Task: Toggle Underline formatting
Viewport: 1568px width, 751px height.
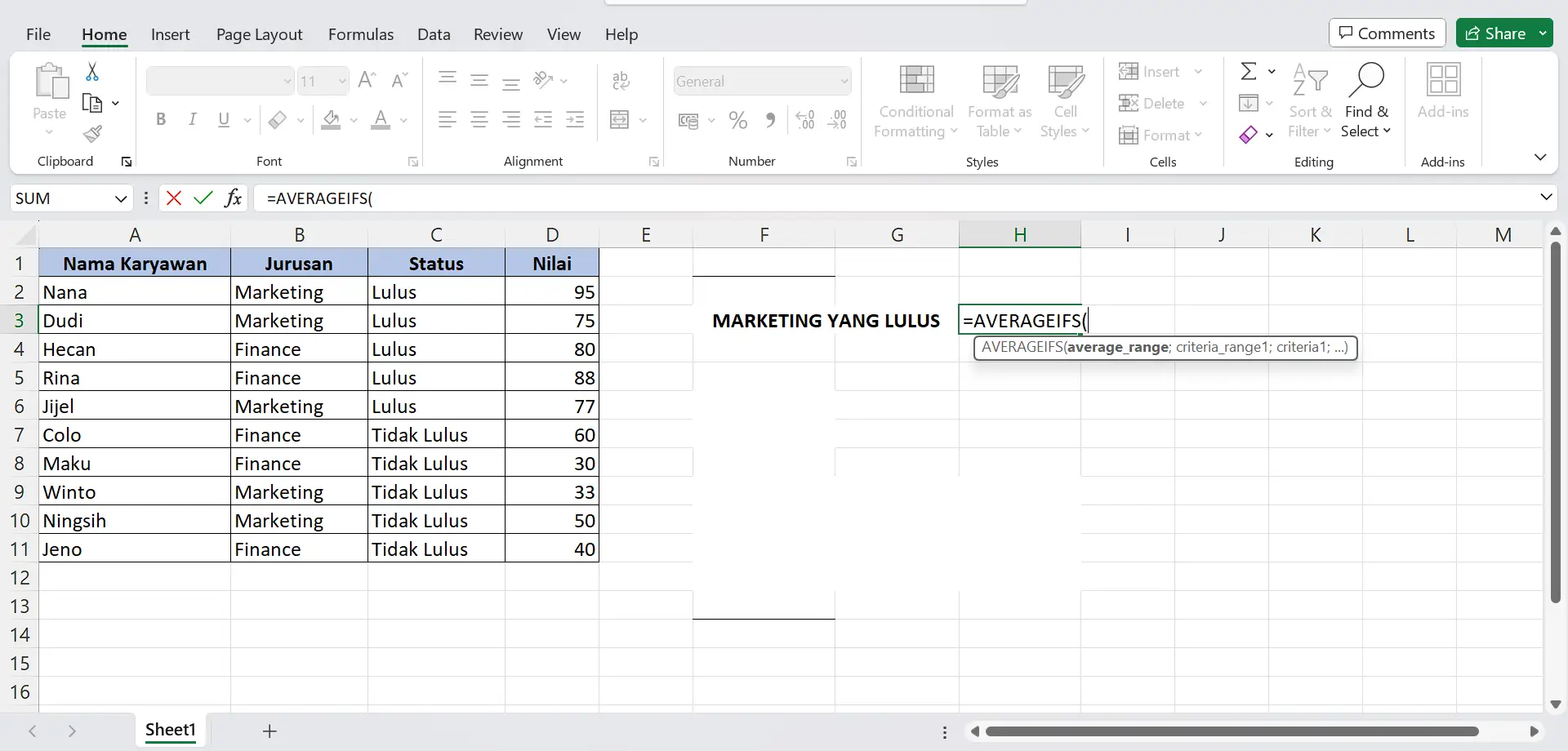Action: coord(224,120)
